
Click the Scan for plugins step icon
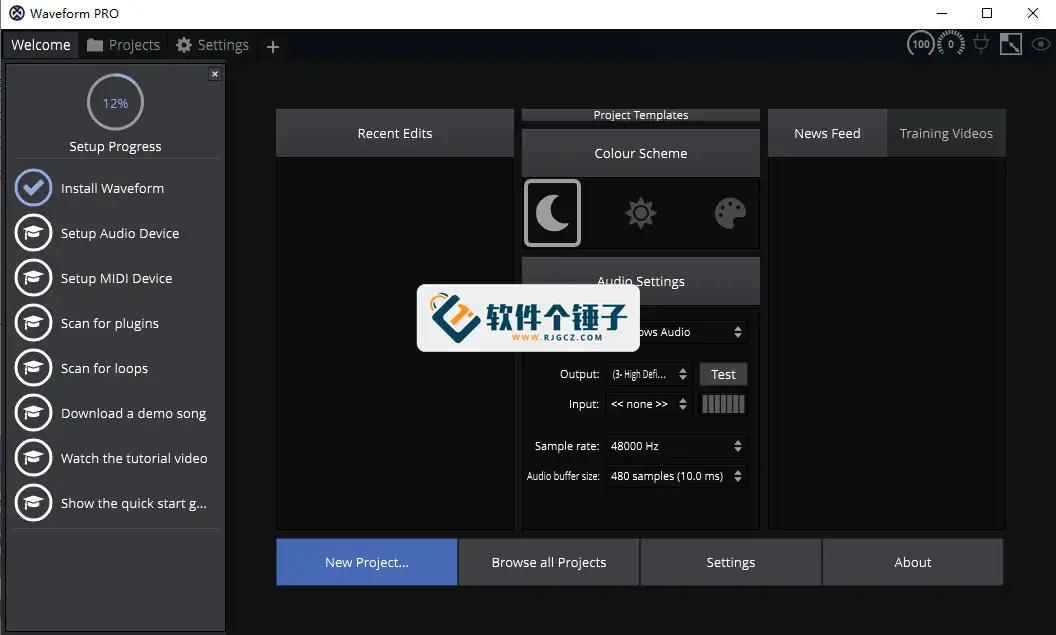click(x=33, y=323)
